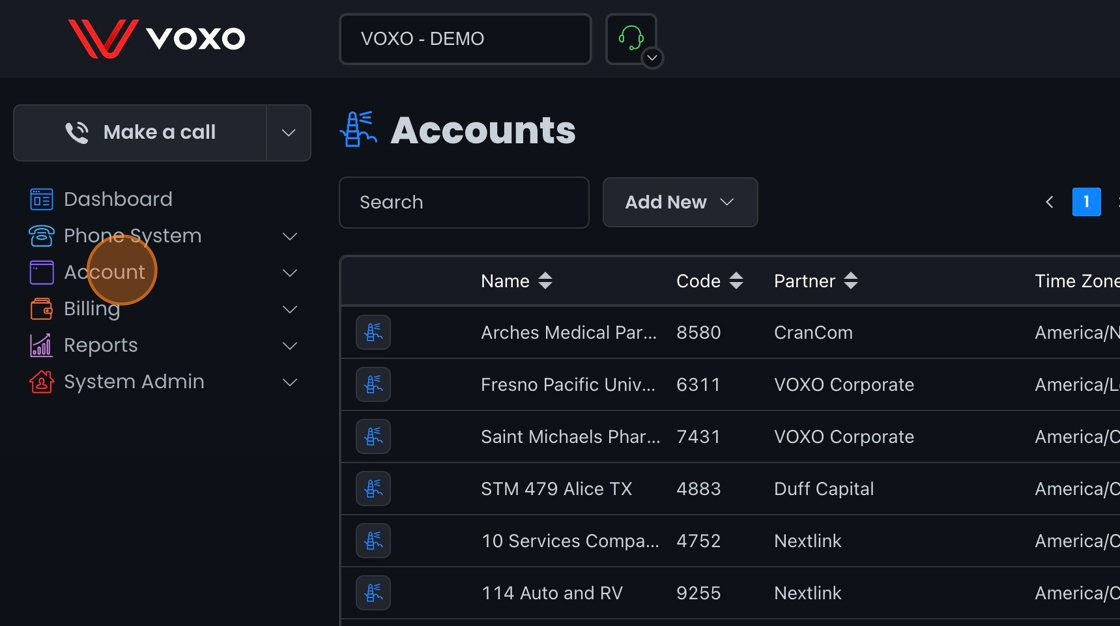The width and height of the screenshot is (1120, 626).
Task: Select Account in the sidebar menu
Action: tap(104, 272)
